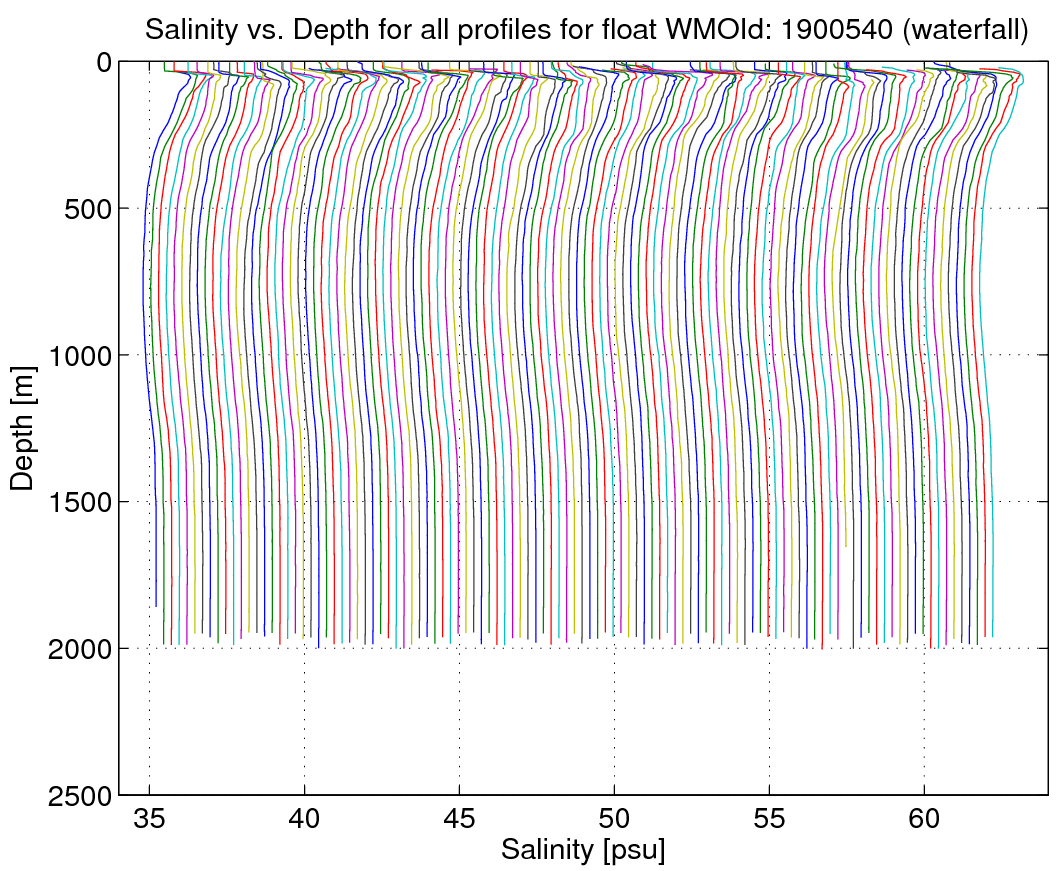Click the plot title mentioning float 1900540

(x=587, y=30)
